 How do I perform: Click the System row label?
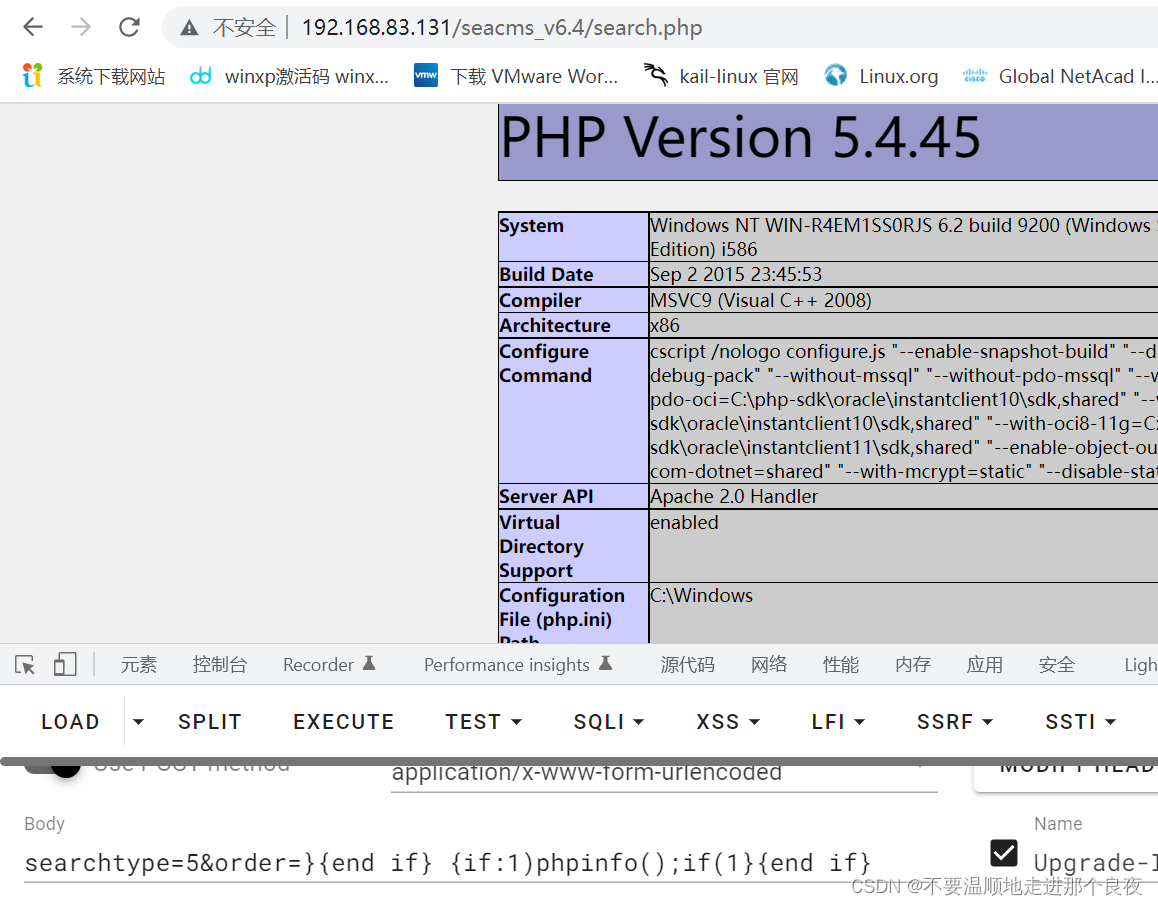point(531,225)
